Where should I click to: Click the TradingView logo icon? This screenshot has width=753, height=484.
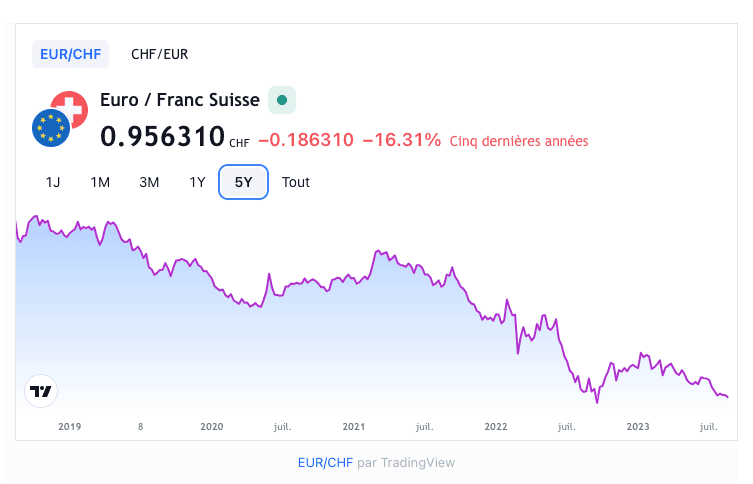coord(41,392)
